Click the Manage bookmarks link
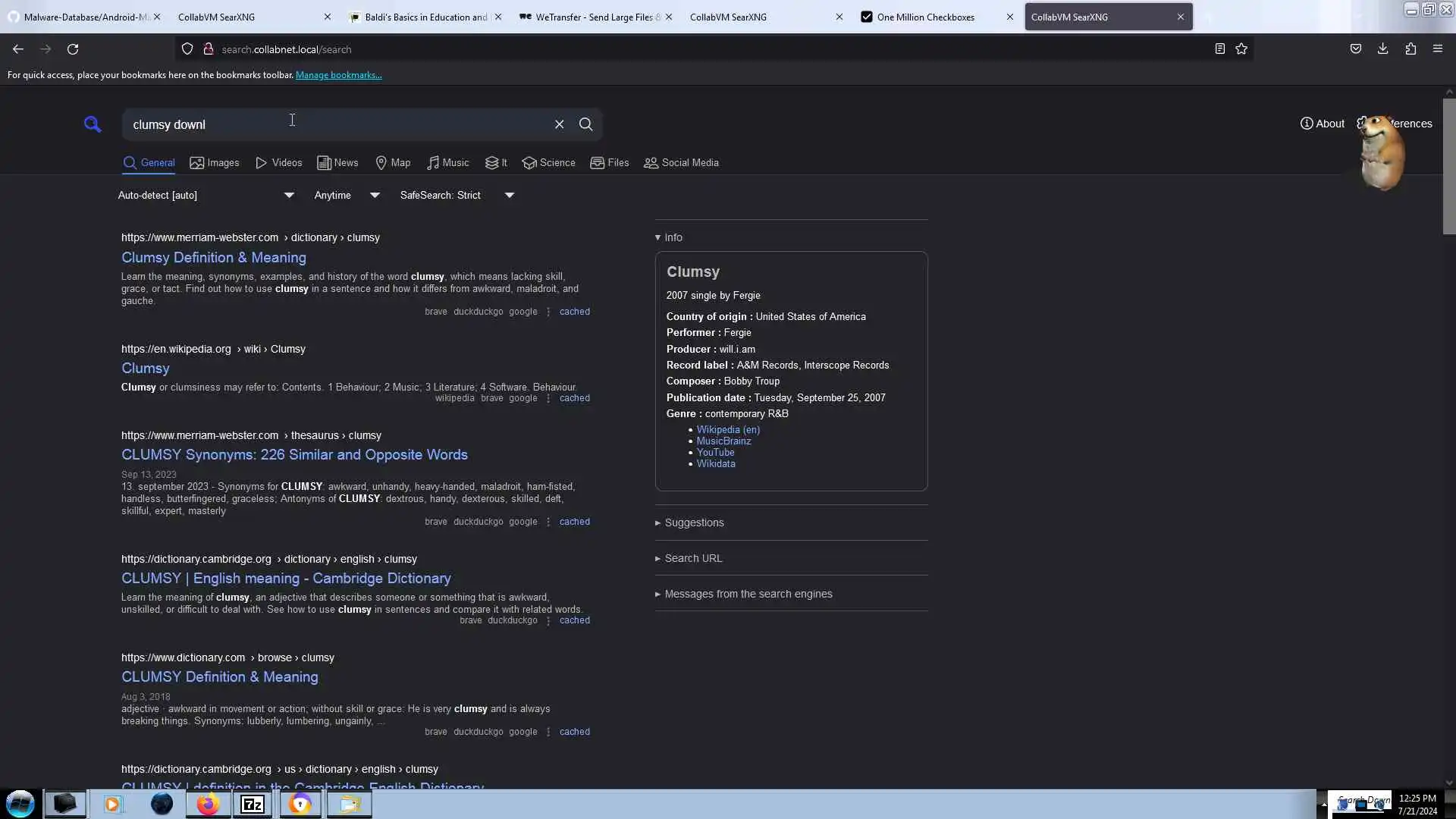The height and width of the screenshot is (819, 1456). click(x=338, y=75)
